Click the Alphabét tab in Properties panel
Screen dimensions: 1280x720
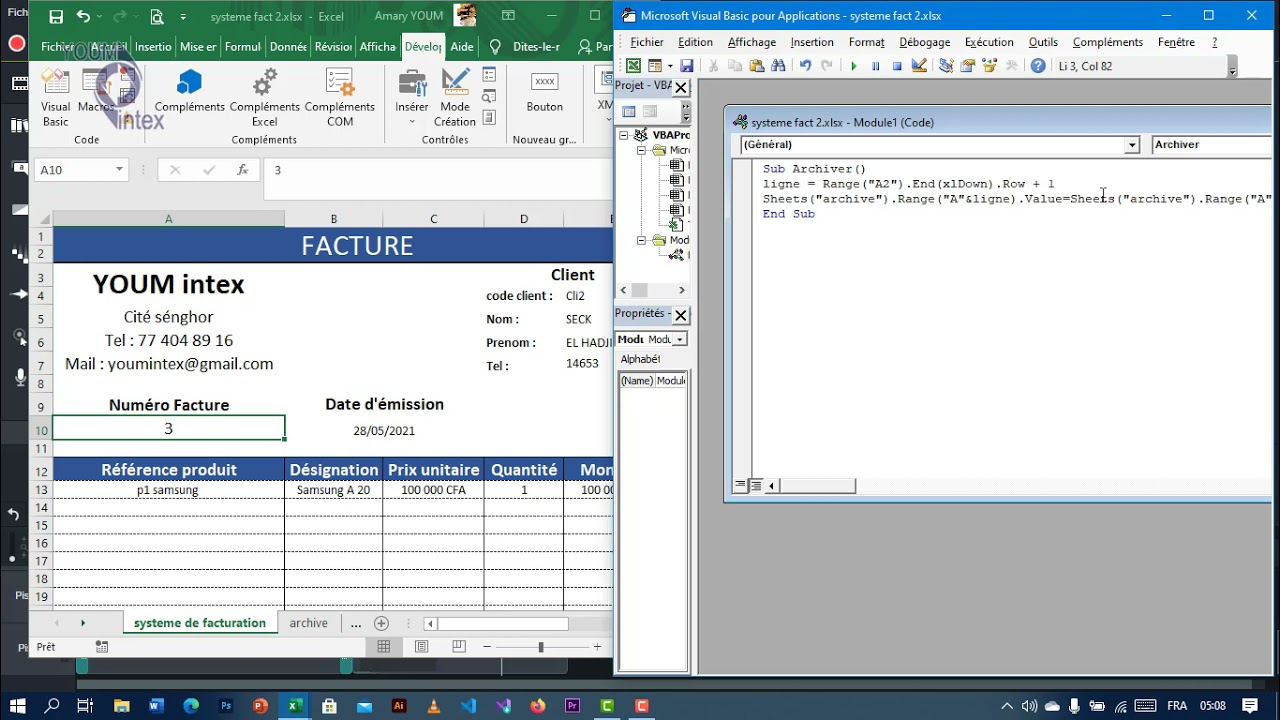tap(640, 359)
